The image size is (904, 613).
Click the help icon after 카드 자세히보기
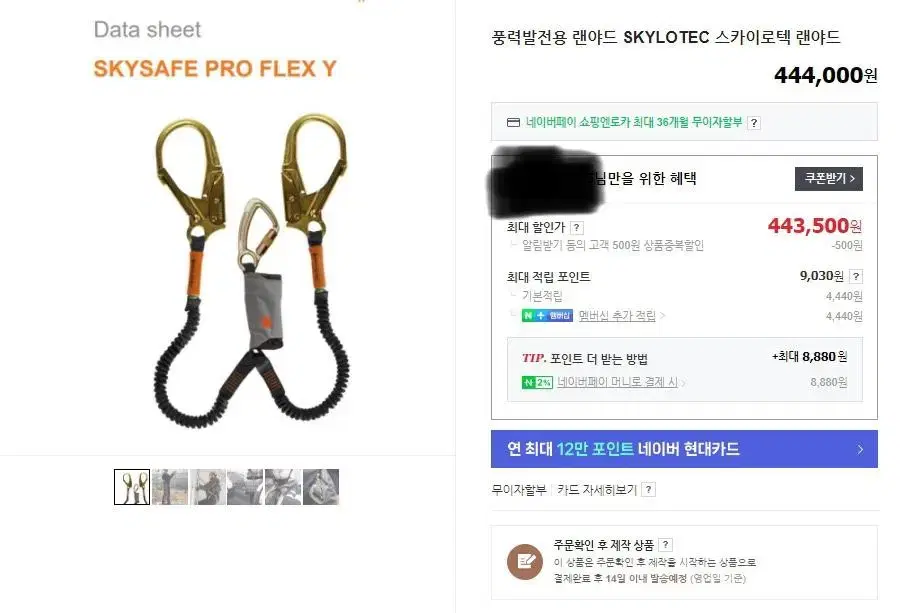click(649, 490)
